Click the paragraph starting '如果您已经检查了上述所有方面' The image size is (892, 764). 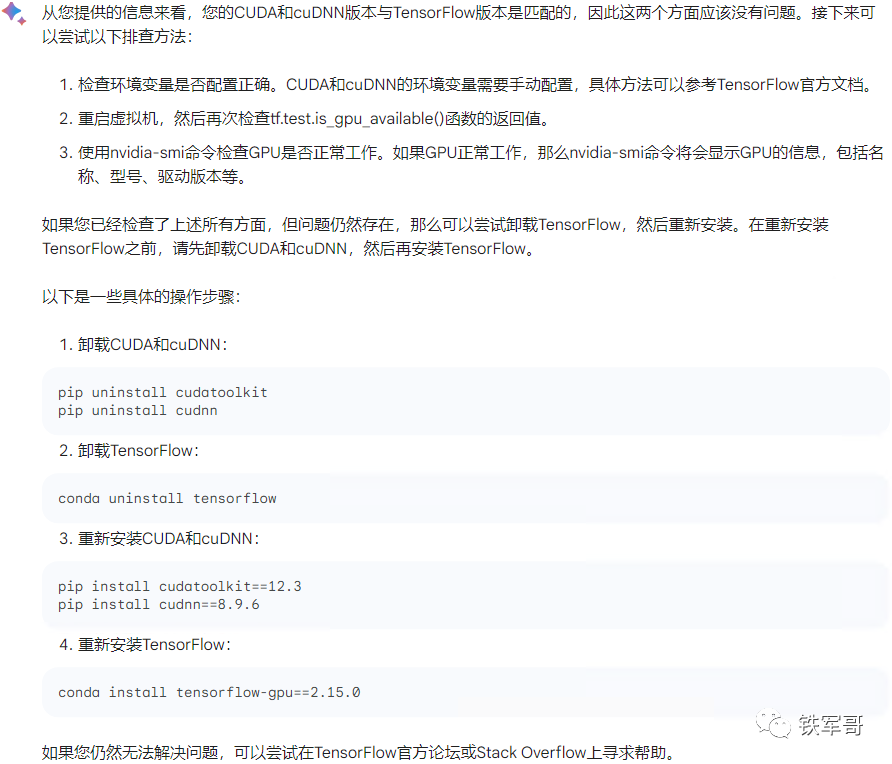coord(436,237)
